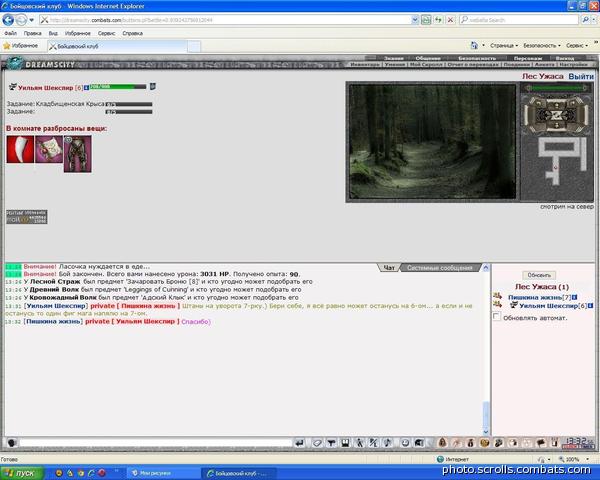Click the gold coin icon in bottom bar
The width and height of the screenshot is (600, 480).
484,443
